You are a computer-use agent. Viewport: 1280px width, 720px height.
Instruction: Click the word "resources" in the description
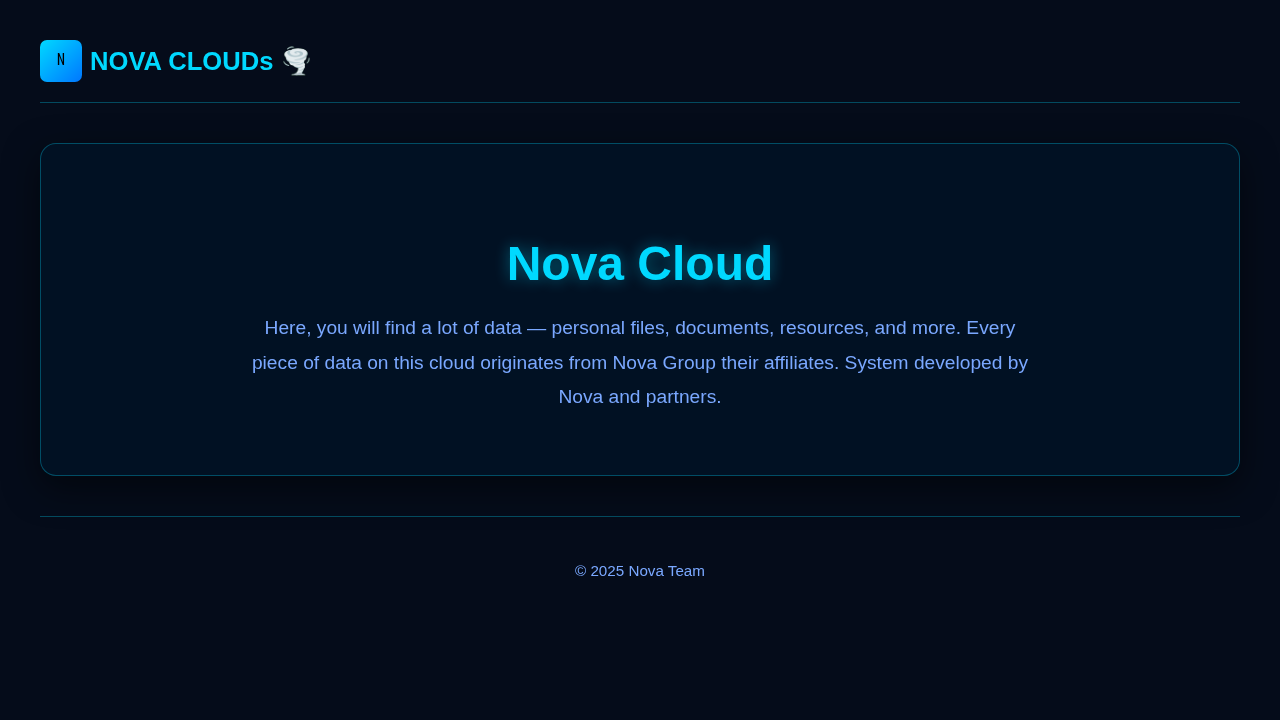click(x=821, y=328)
